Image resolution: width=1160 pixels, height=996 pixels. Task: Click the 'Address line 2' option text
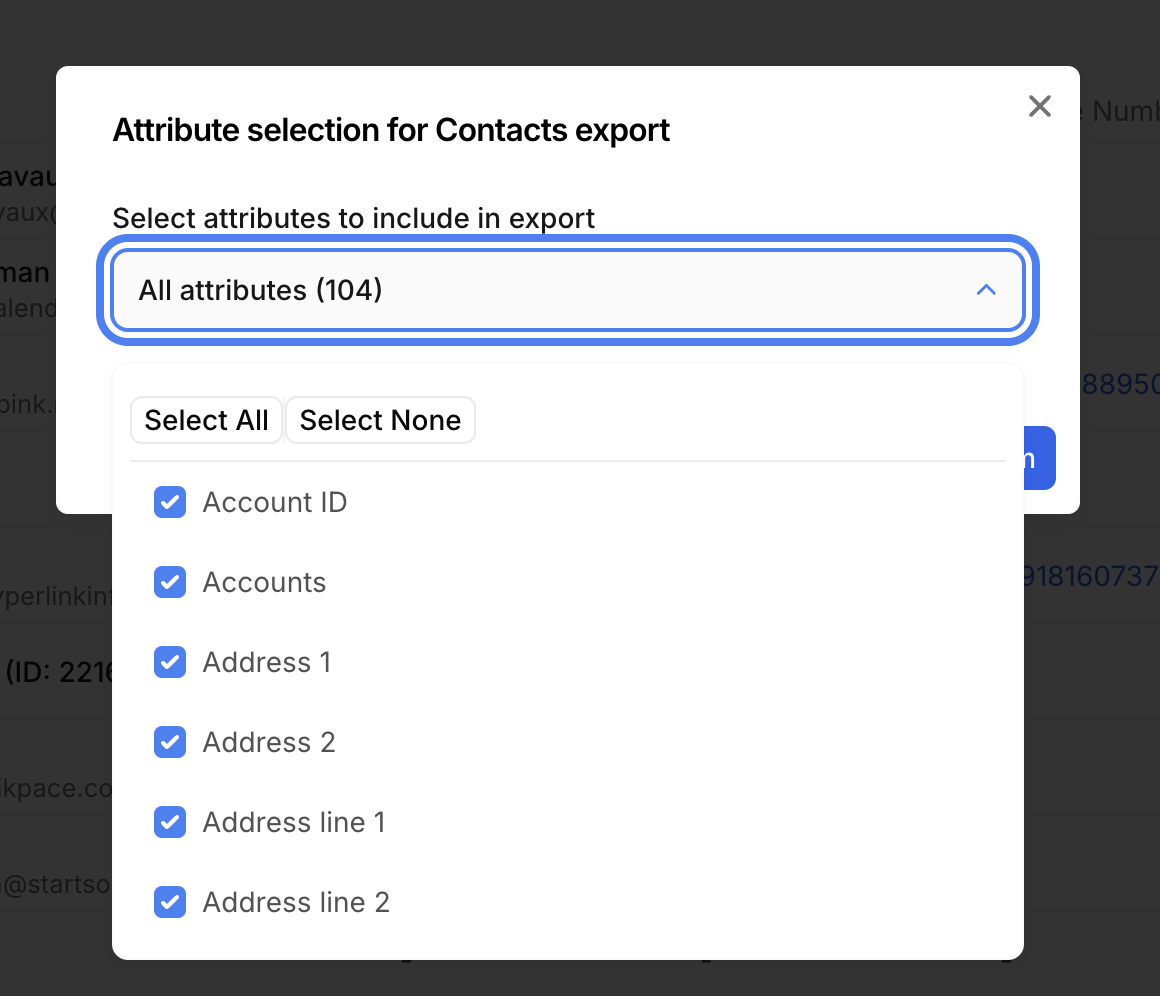tap(296, 902)
